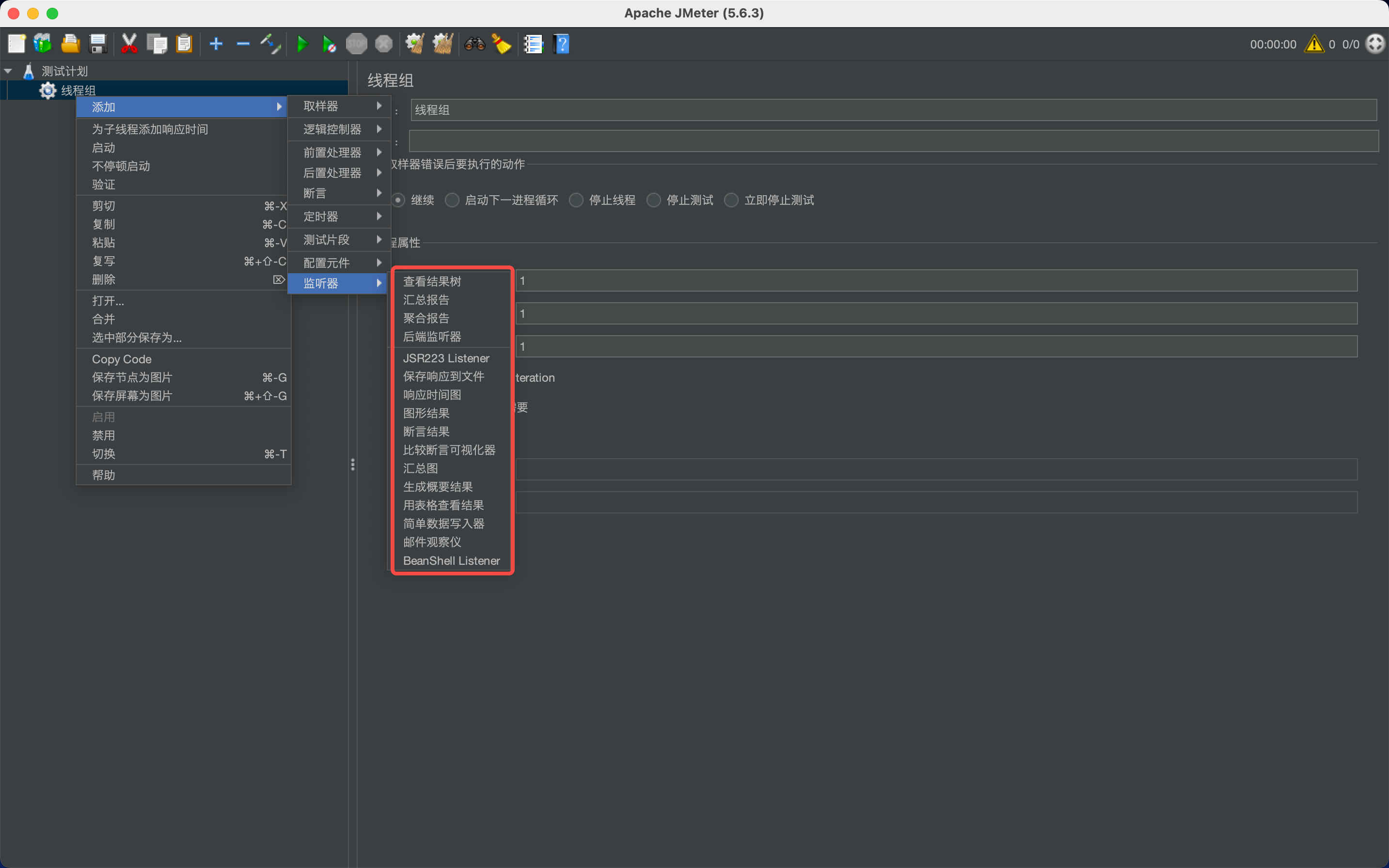This screenshot has height=868, width=1389.
Task: Click the Search binoculars icon
Action: coord(474,44)
